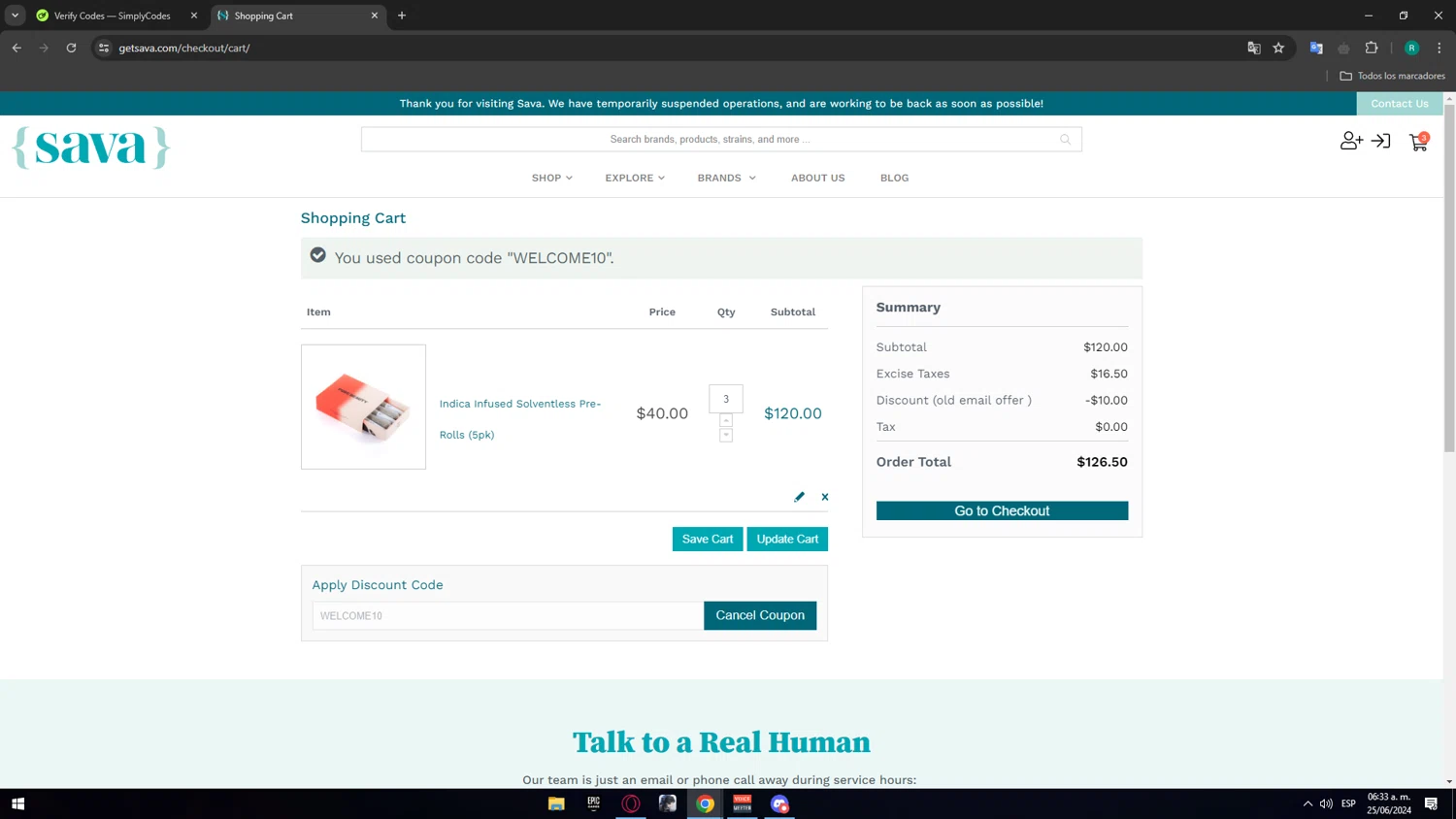Screen dimensions: 1456x819
Task: Open the Windows notification center icon
Action: tap(1431, 803)
